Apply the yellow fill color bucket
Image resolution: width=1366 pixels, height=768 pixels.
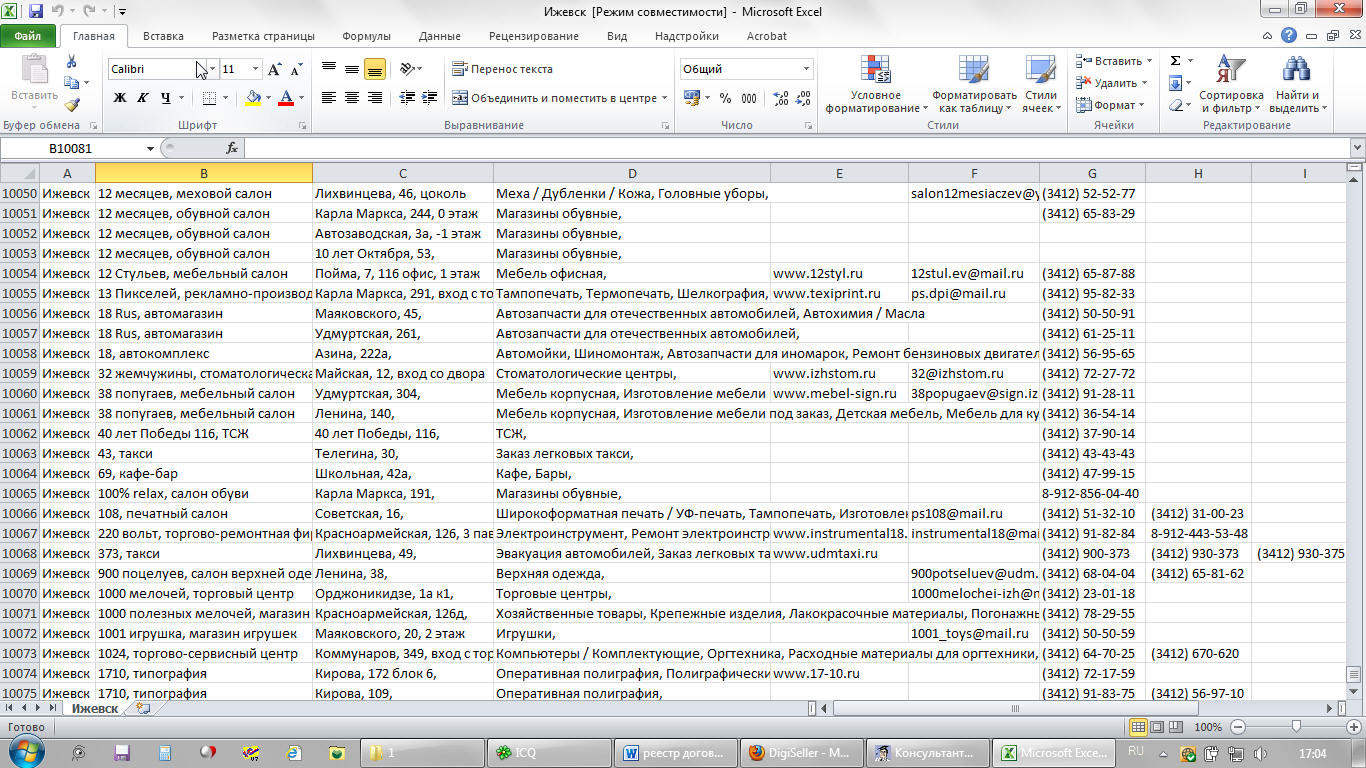point(253,98)
